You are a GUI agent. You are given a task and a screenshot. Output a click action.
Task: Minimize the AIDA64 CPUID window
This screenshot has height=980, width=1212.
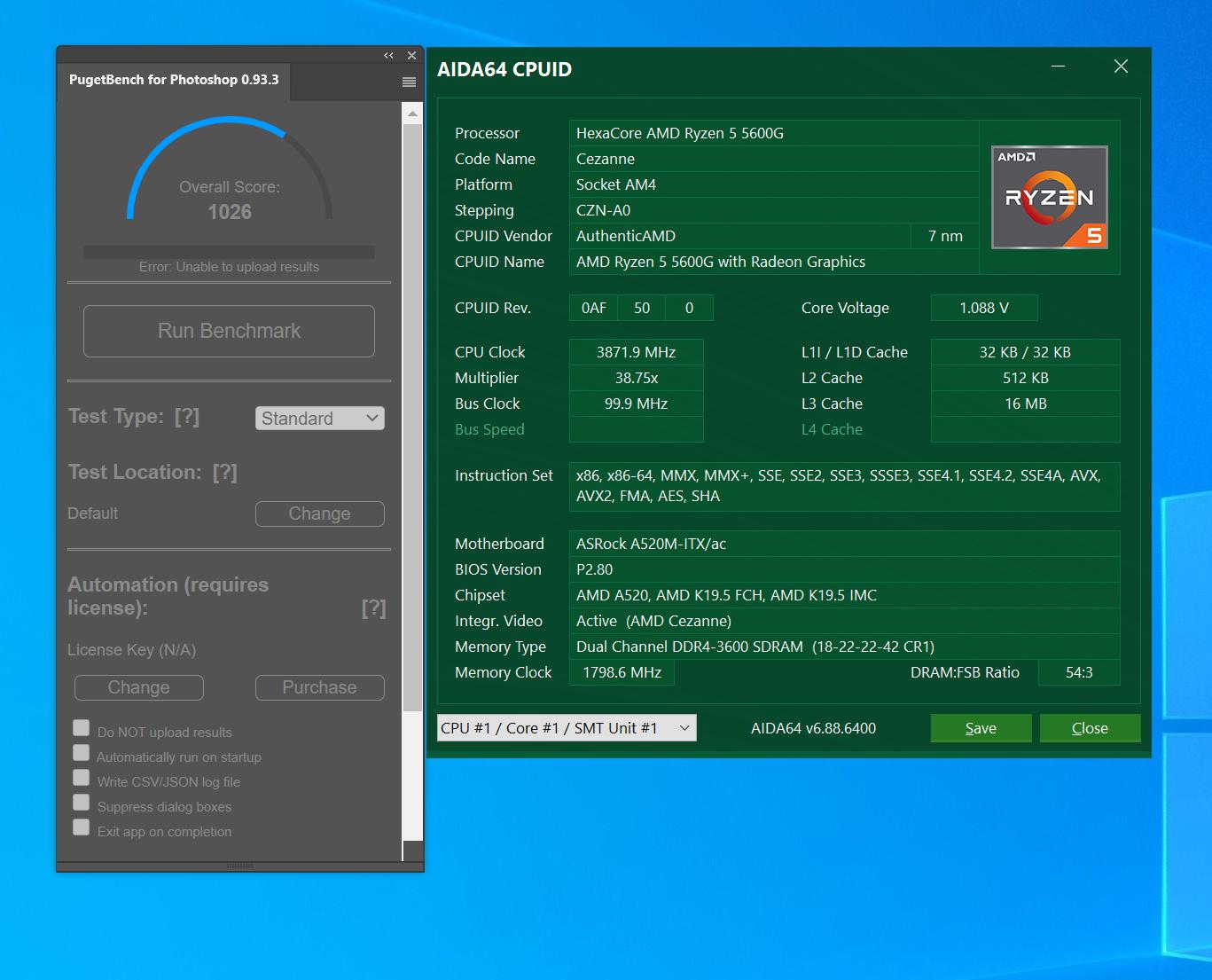pyautogui.click(x=1058, y=67)
